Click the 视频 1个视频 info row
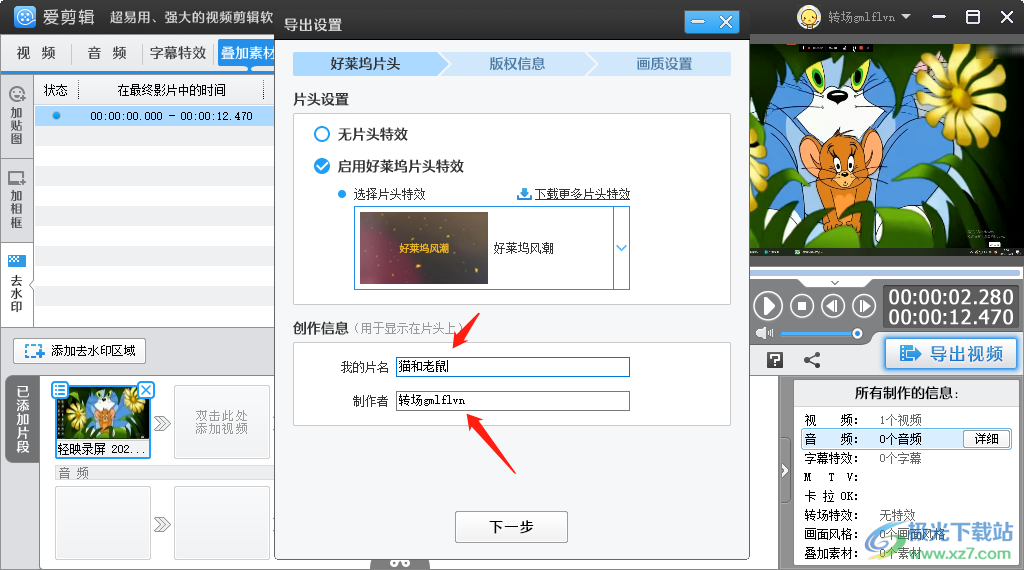Screen dimensions: 1024x570 tap(906, 420)
